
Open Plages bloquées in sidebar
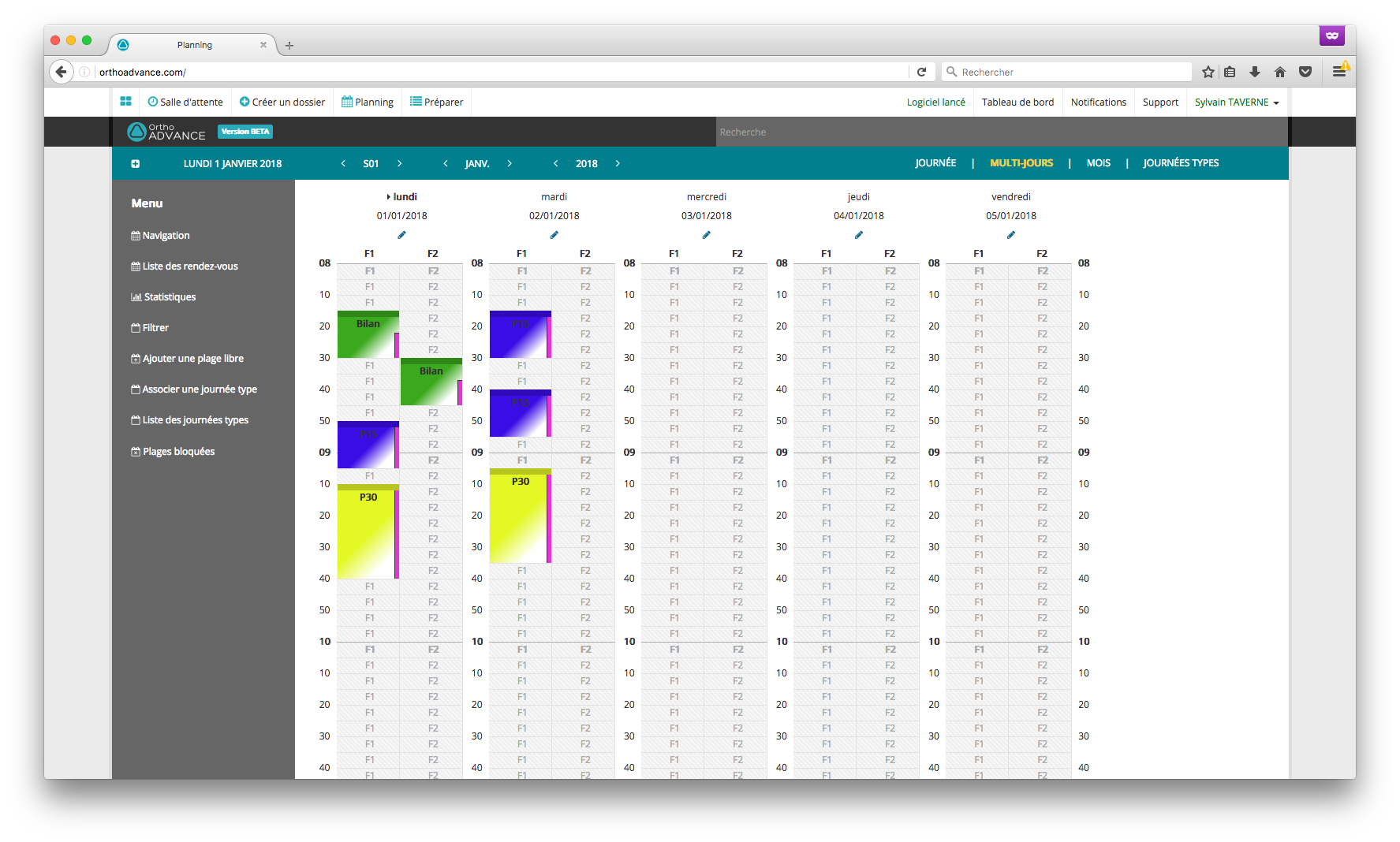coord(173,452)
